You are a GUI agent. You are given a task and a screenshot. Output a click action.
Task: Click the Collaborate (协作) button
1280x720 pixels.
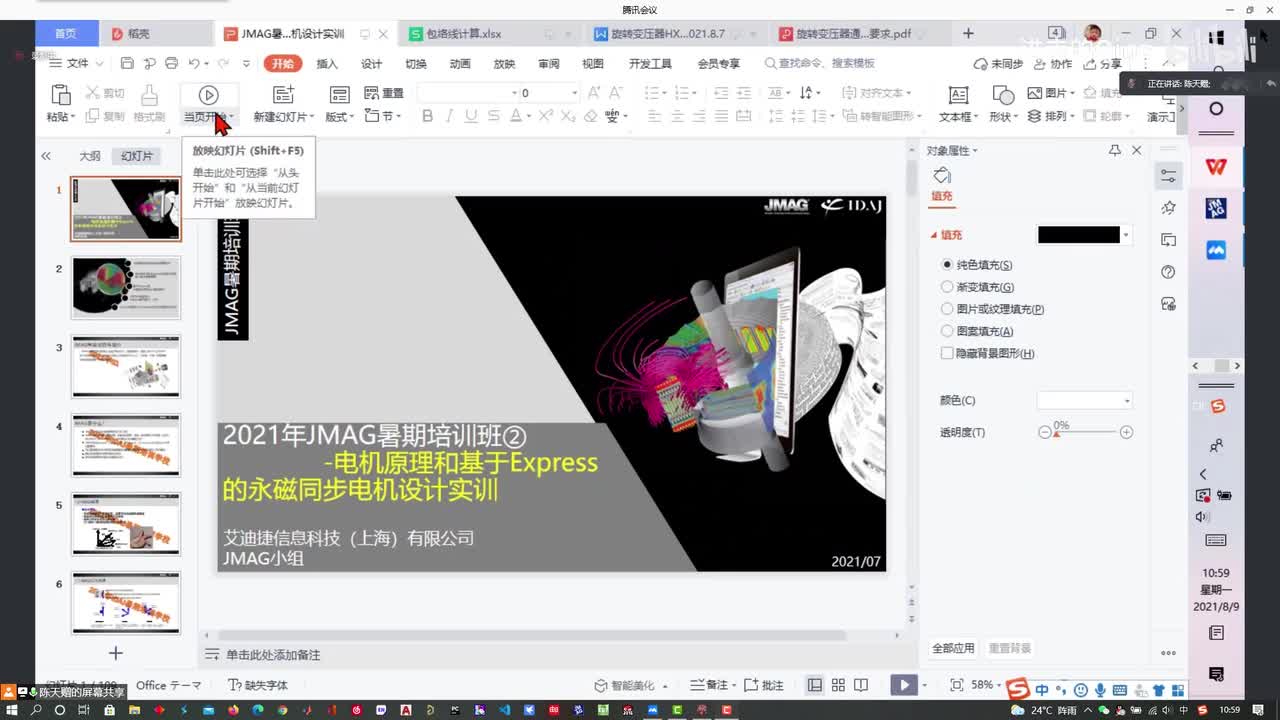click(1053, 63)
